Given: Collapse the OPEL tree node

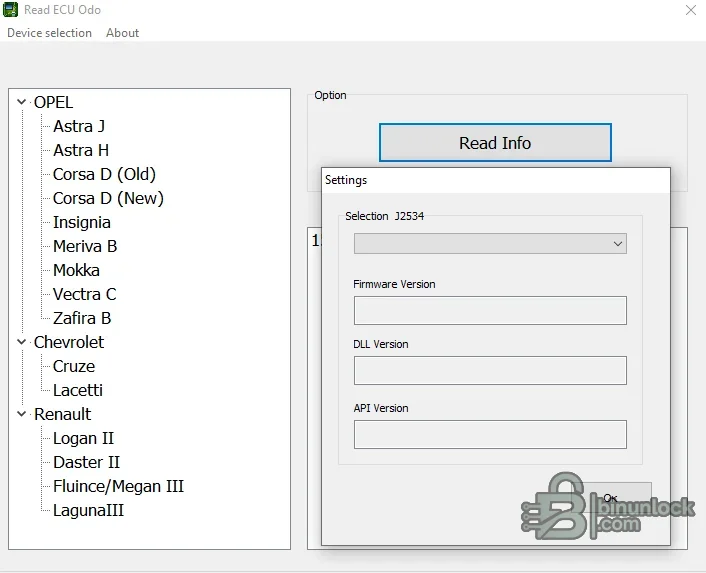Looking at the screenshot, I should click(21, 102).
